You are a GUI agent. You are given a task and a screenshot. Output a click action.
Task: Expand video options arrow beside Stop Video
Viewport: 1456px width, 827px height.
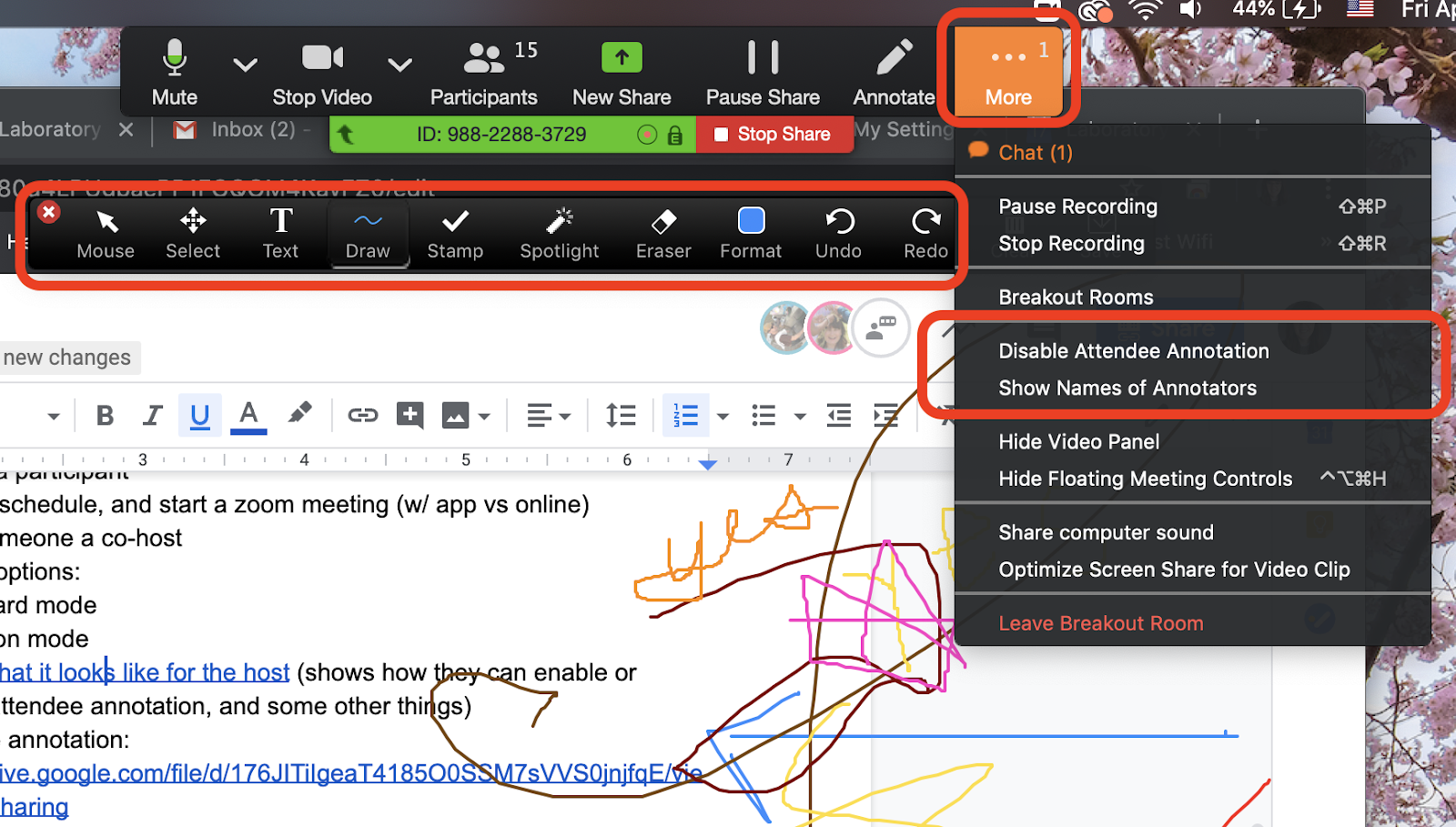click(399, 65)
